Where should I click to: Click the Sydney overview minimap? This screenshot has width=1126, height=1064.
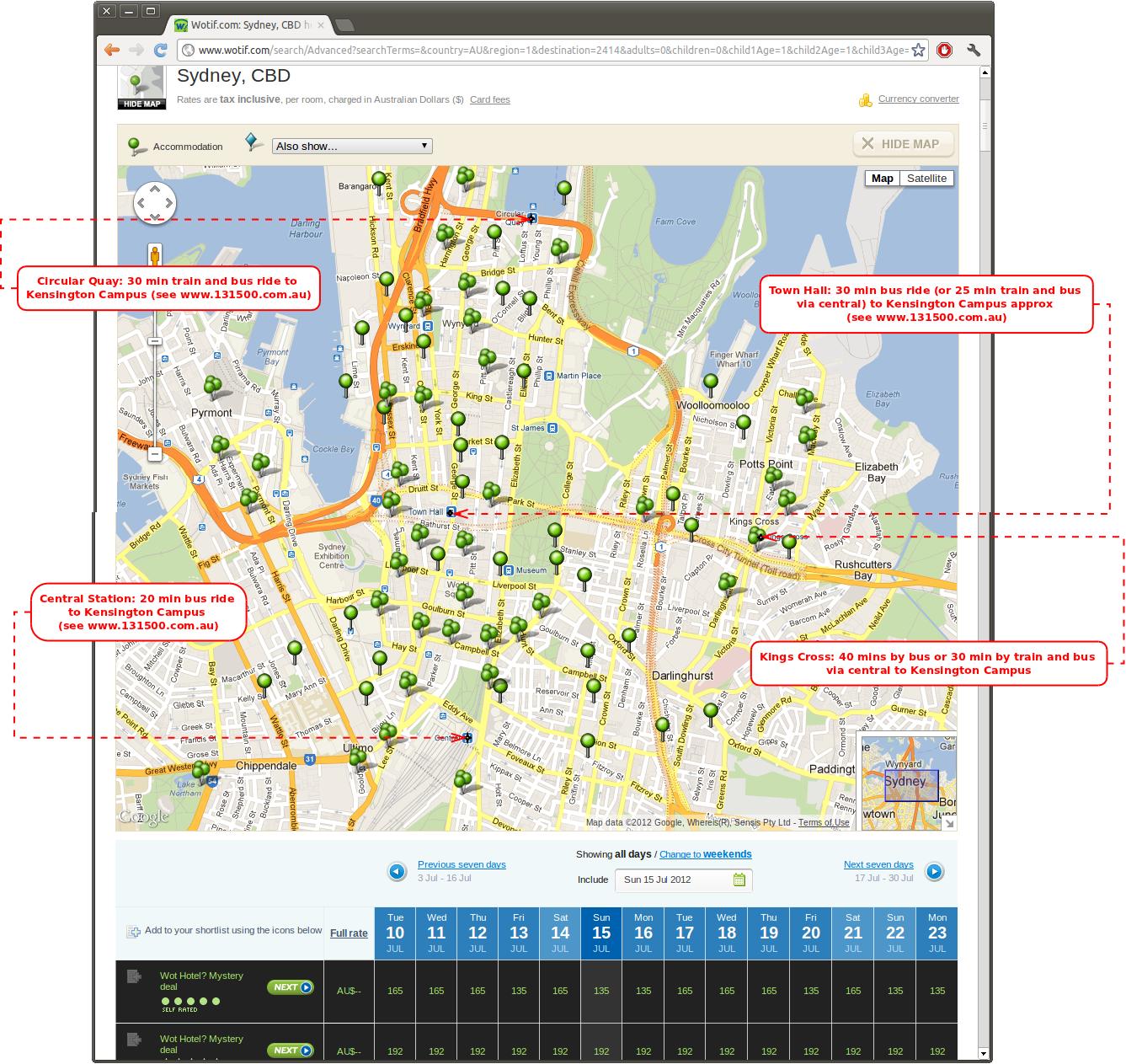pyautogui.click(x=908, y=783)
